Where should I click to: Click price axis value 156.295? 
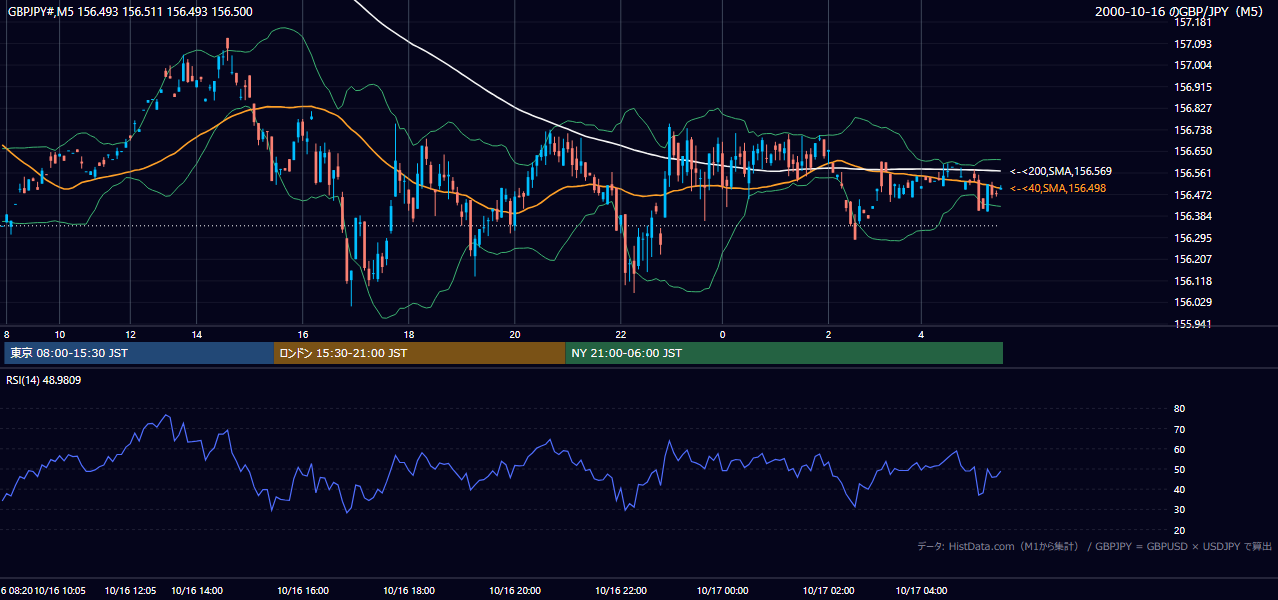tap(1193, 238)
